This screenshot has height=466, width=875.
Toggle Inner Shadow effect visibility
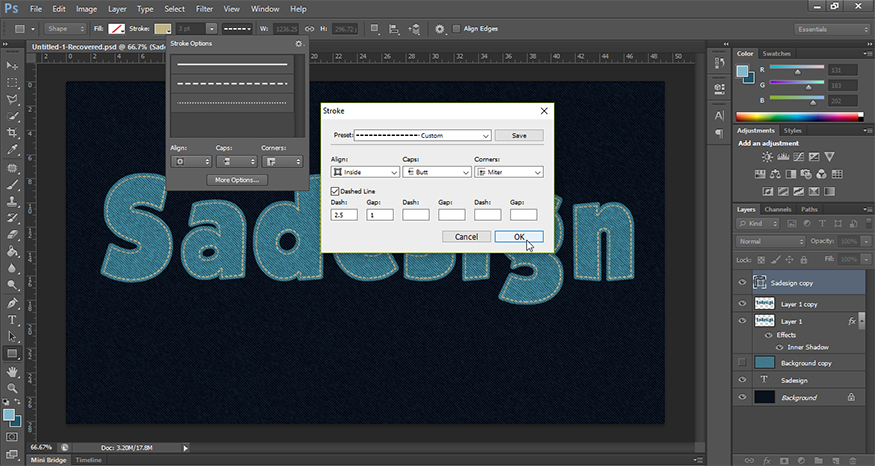pos(780,347)
